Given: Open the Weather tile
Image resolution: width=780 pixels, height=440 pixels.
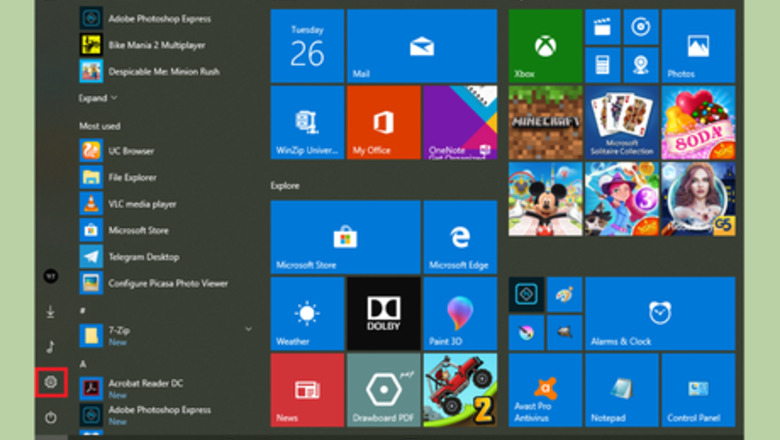Looking at the screenshot, I should (x=307, y=314).
